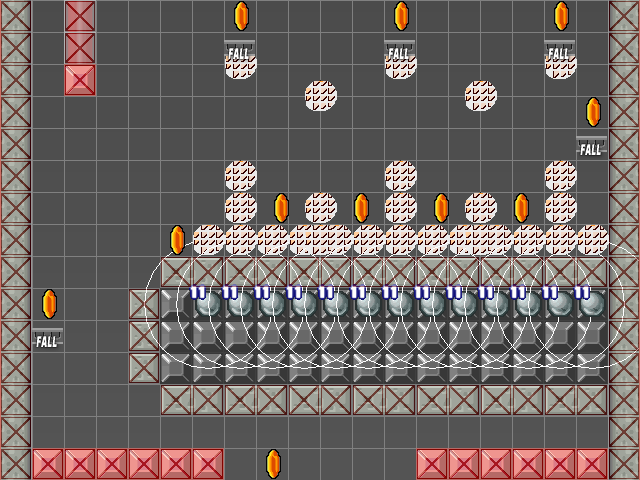Select the FALL platform beside the right wall
Viewport: 640px width, 480px height.
(x=591, y=147)
